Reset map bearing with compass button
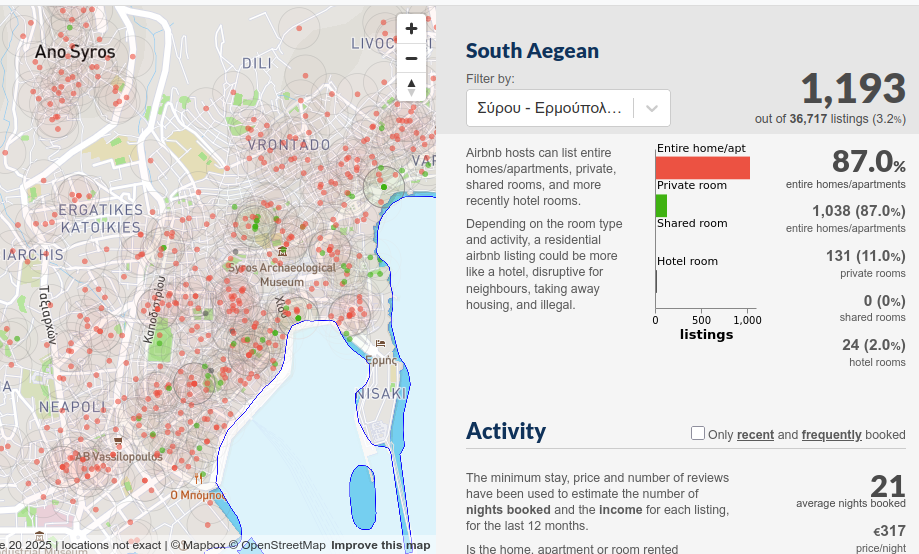 coord(411,88)
